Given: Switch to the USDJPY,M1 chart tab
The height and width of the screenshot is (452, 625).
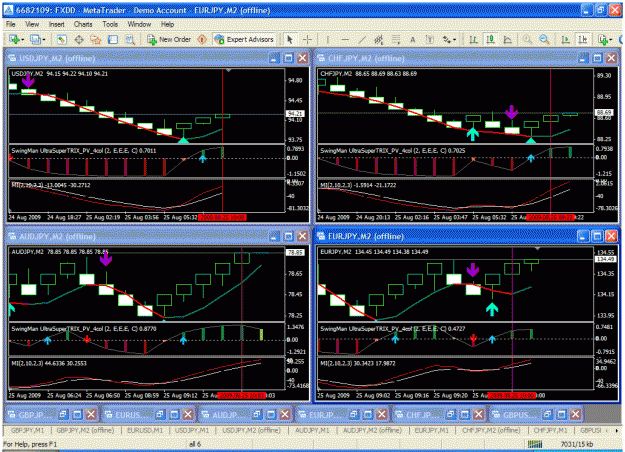Looking at the screenshot, I should pyautogui.click(x=192, y=430).
